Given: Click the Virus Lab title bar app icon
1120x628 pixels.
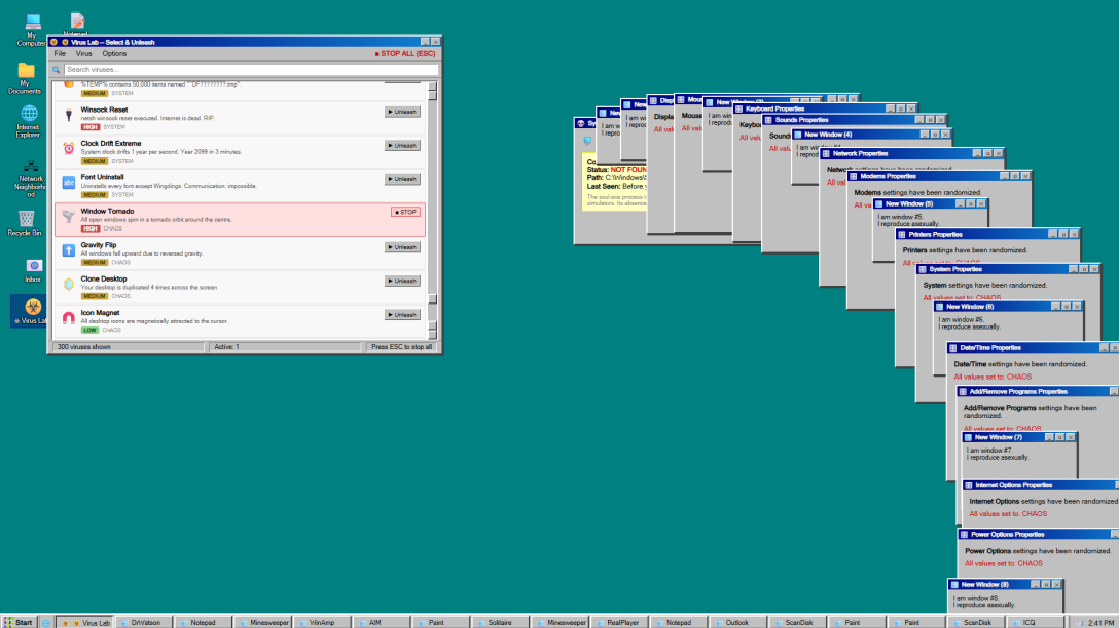Looking at the screenshot, I should [54, 42].
